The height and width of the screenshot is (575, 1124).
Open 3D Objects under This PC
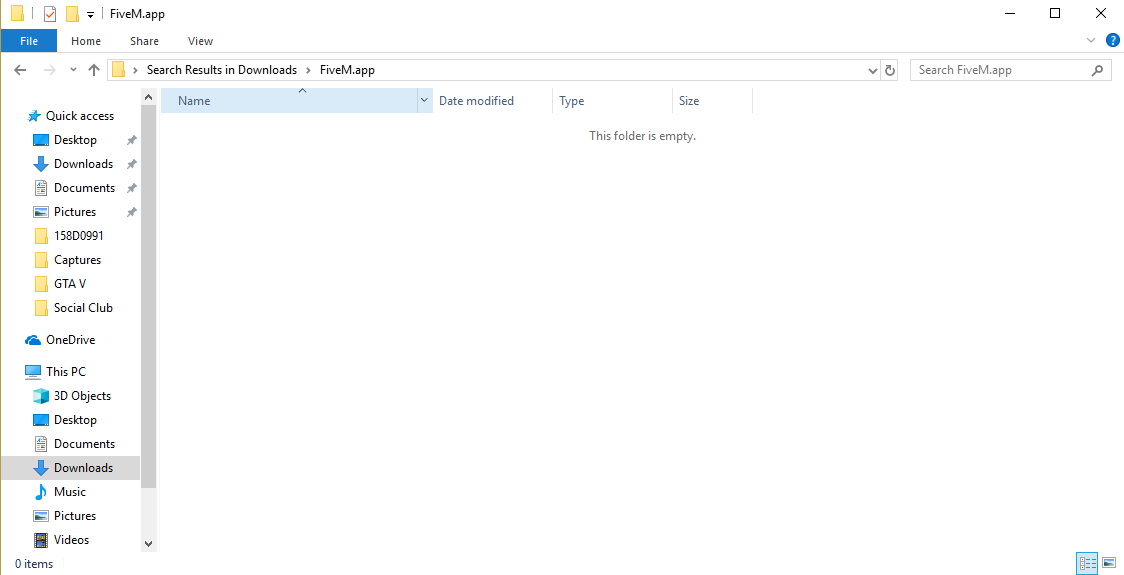point(82,396)
